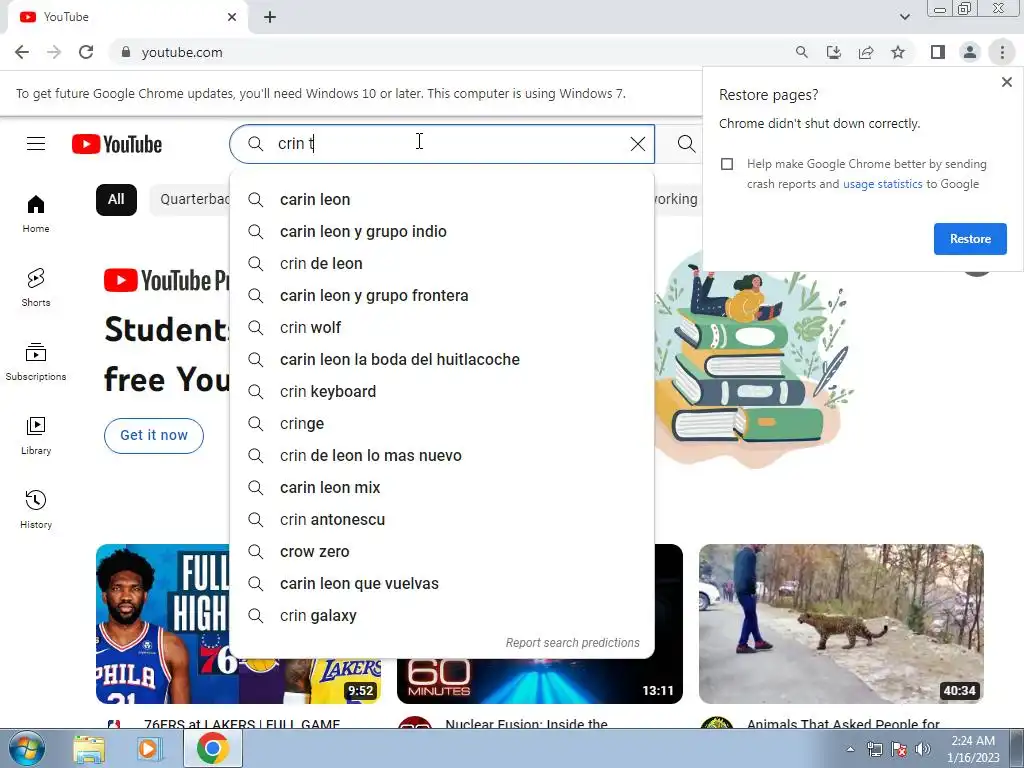The image size is (1024, 768).
Task: Choose suggestion 'crin keyboard'
Action: pos(442,392)
